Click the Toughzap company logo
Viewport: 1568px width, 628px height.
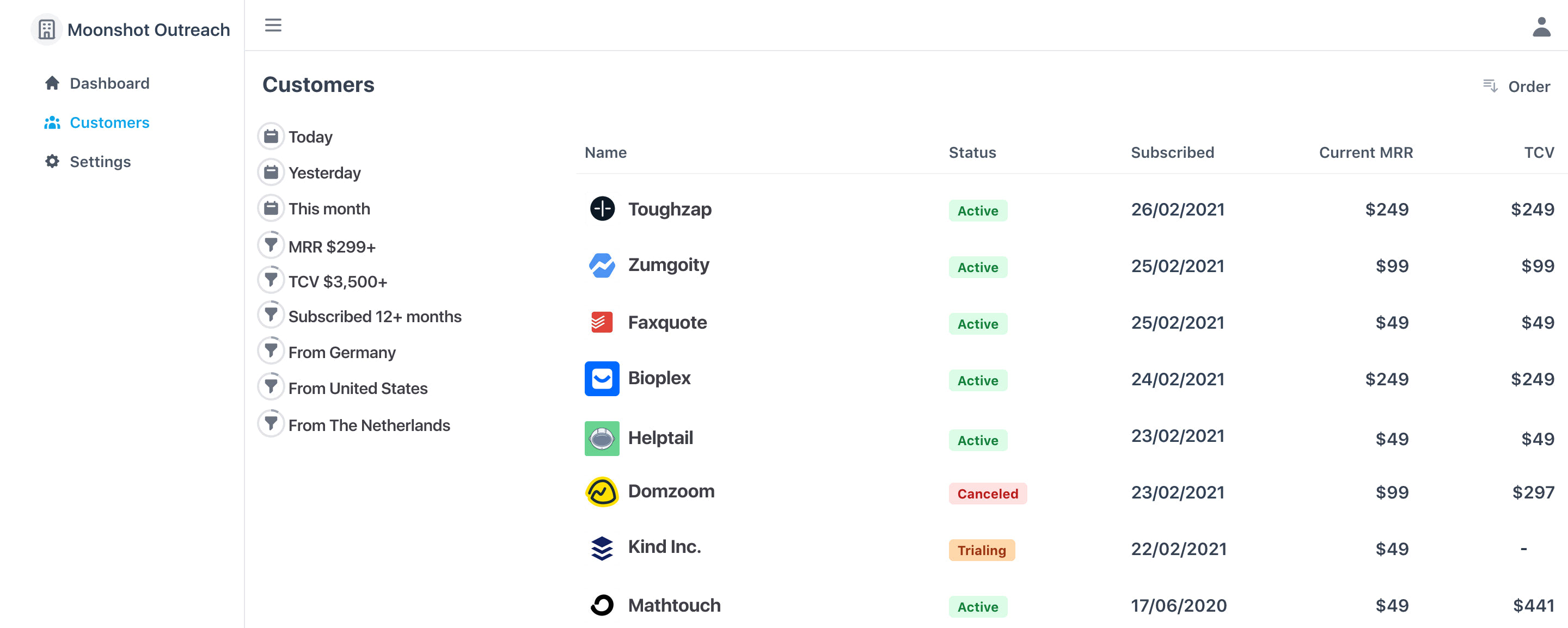602,209
